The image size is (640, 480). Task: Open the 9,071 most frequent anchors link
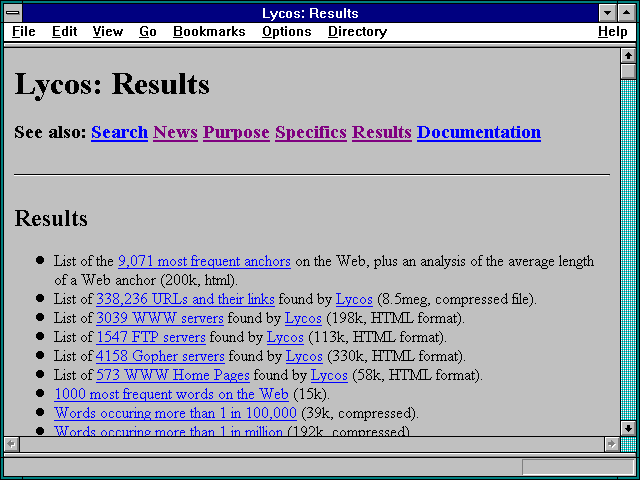tap(204, 261)
